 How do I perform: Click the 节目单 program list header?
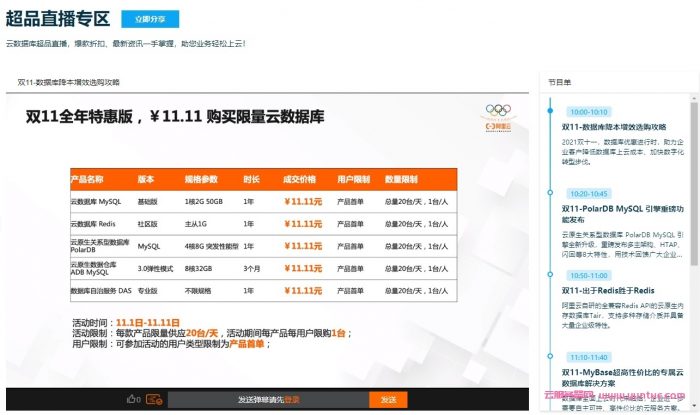click(x=559, y=82)
